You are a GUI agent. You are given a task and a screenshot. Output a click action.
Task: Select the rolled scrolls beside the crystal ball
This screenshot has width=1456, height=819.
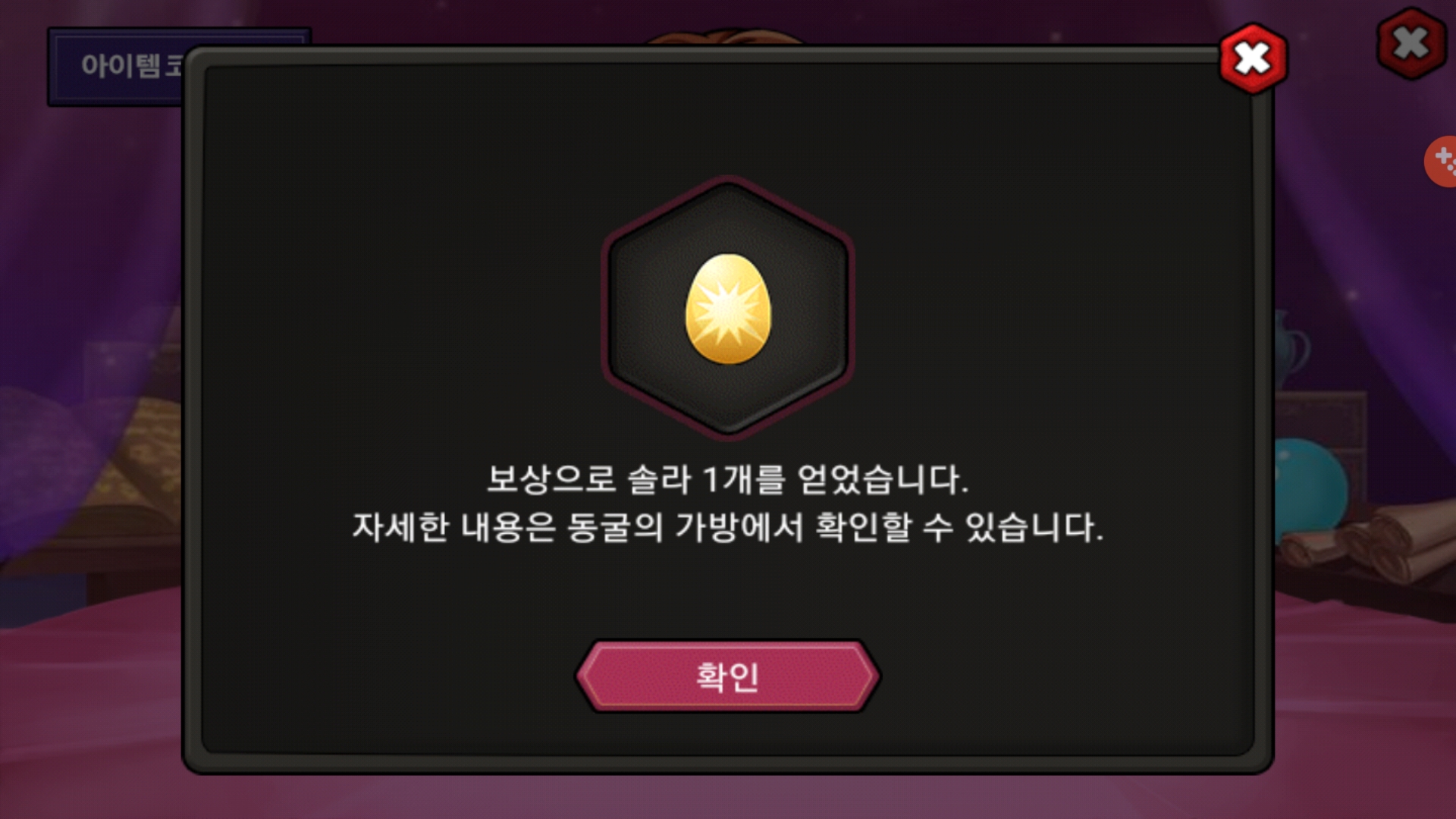(1369, 540)
